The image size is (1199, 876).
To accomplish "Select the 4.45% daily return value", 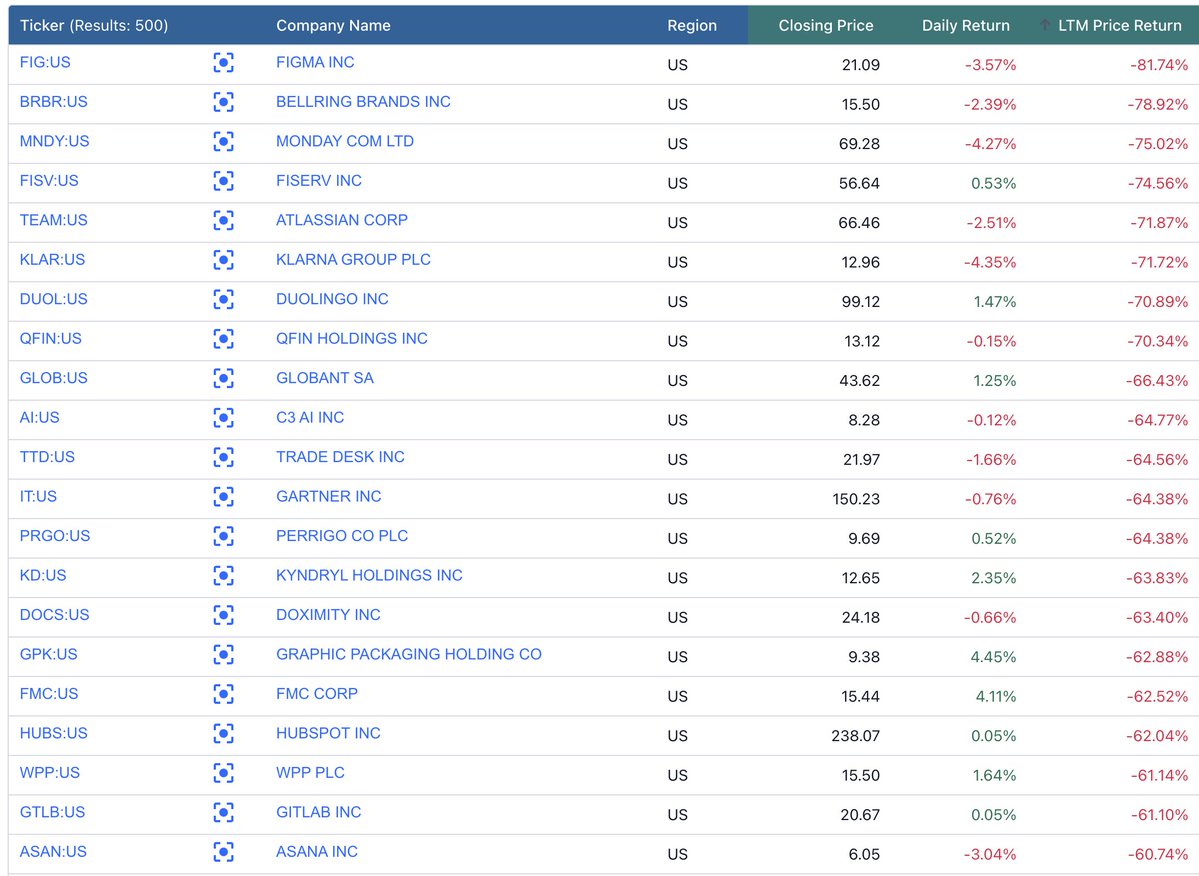I will point(993,657).
